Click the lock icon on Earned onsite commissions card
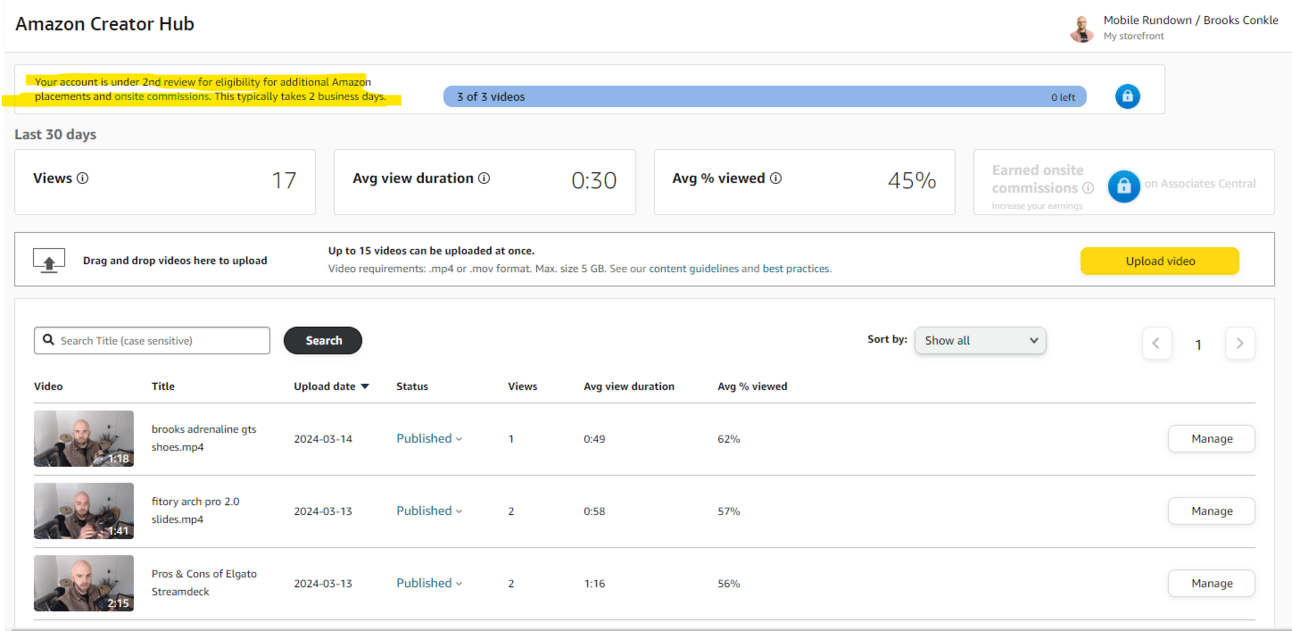This screenshot has width=1292, height=631. click(1124, 186)
